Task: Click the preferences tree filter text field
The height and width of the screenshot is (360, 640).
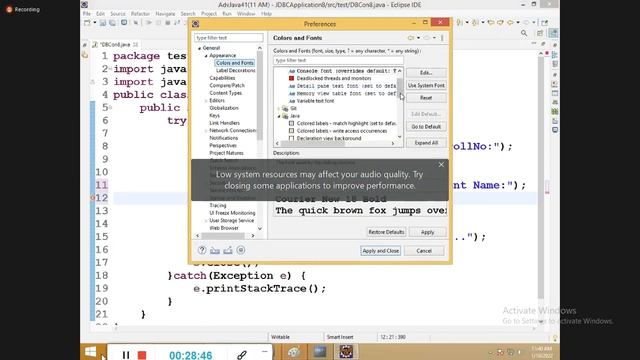Action: coord(229,38)
